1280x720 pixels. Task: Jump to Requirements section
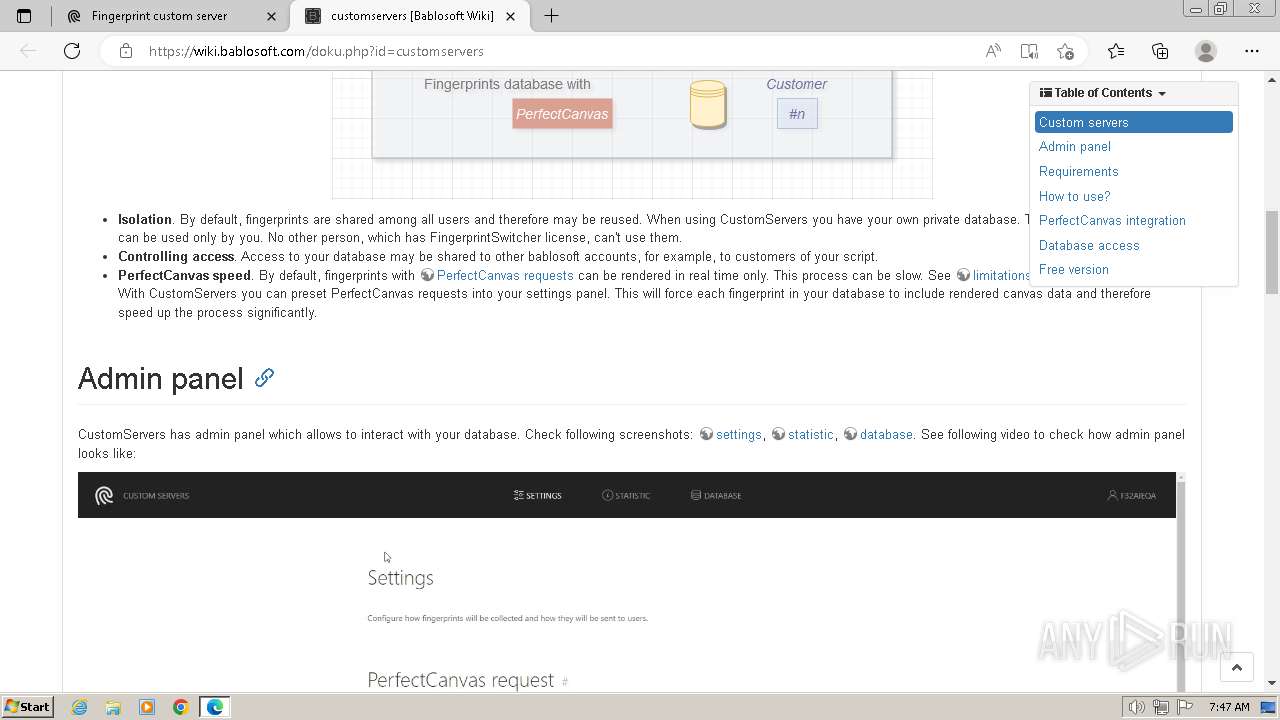point(1079,171)
